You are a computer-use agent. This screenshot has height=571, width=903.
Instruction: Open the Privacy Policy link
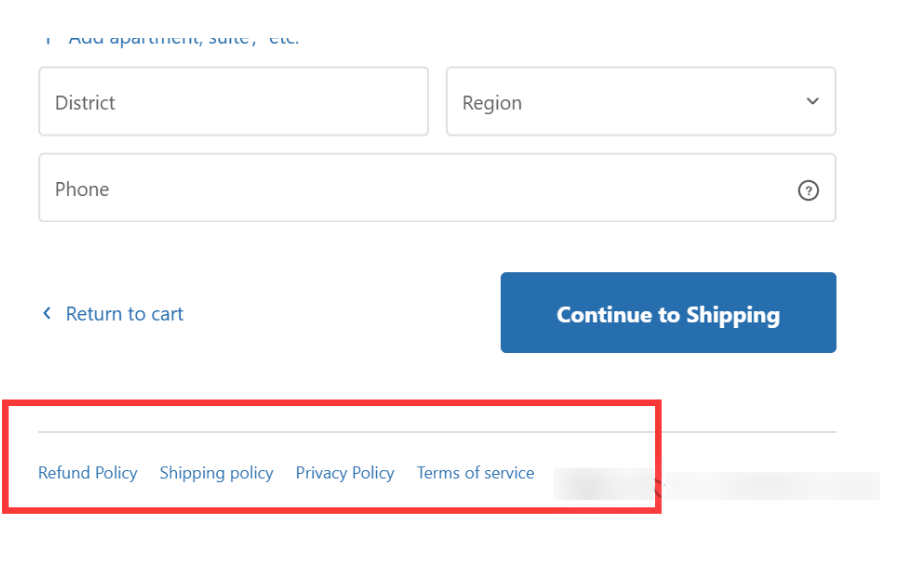[345, 473]
